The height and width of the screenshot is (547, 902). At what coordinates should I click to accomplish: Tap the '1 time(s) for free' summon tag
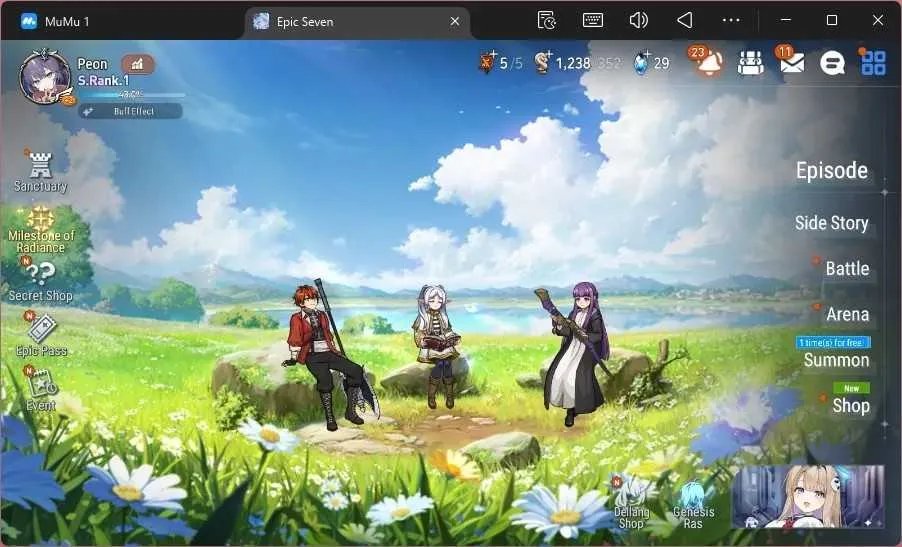[x=833, y=343]
